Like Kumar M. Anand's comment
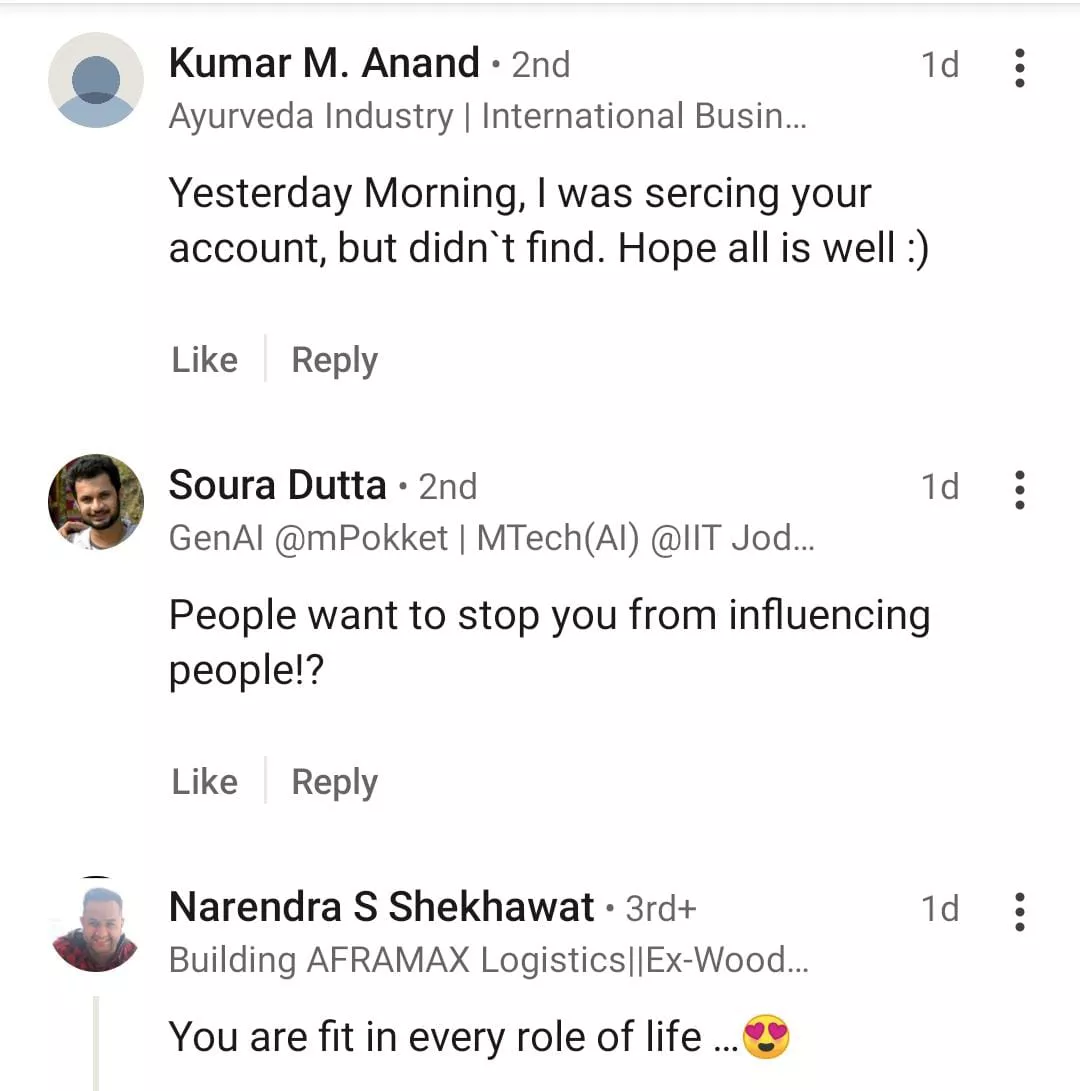Screen dimensions: 1080x1091 205,360
